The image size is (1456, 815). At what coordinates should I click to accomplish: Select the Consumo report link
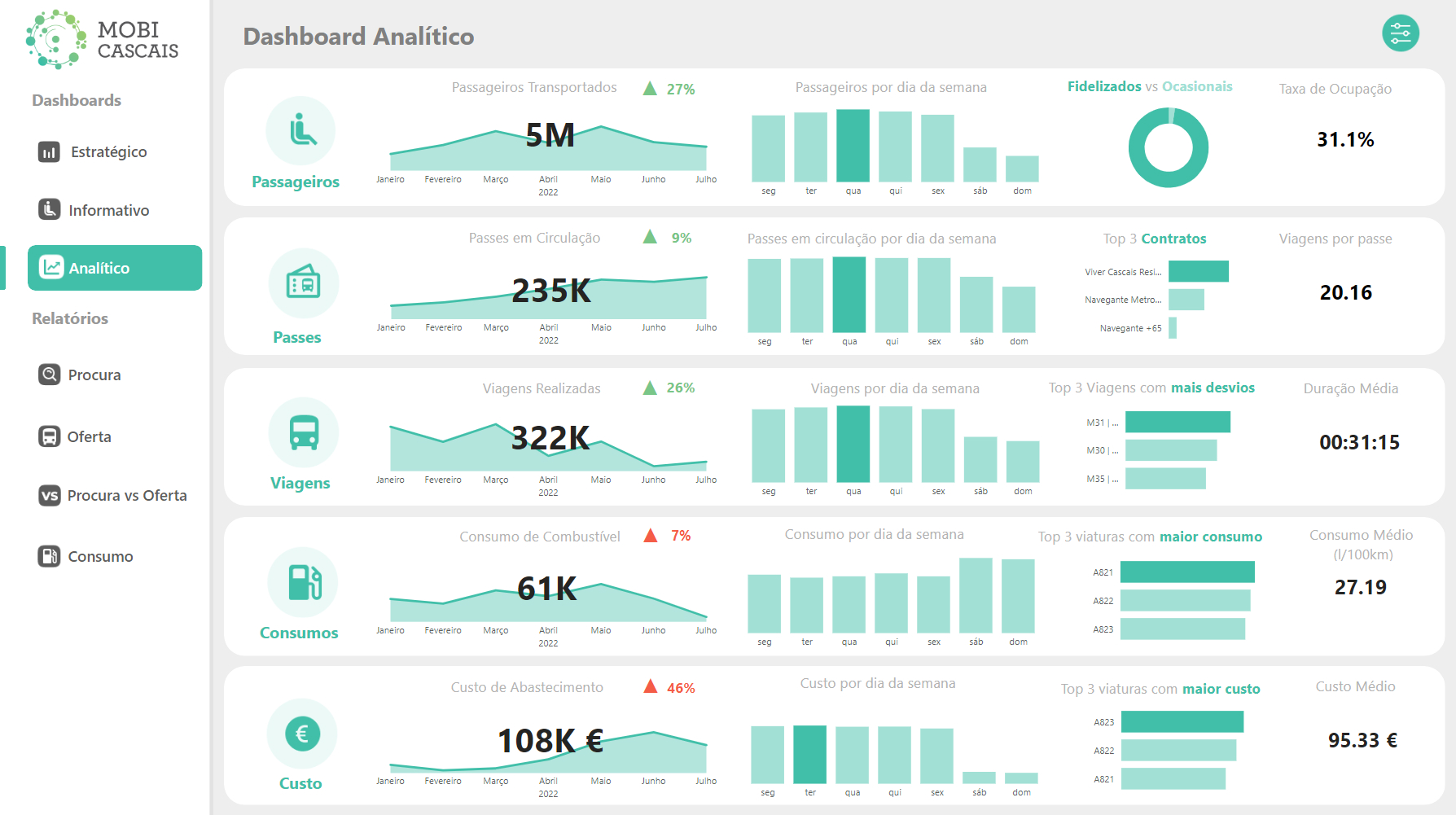(x=48, y=556)
